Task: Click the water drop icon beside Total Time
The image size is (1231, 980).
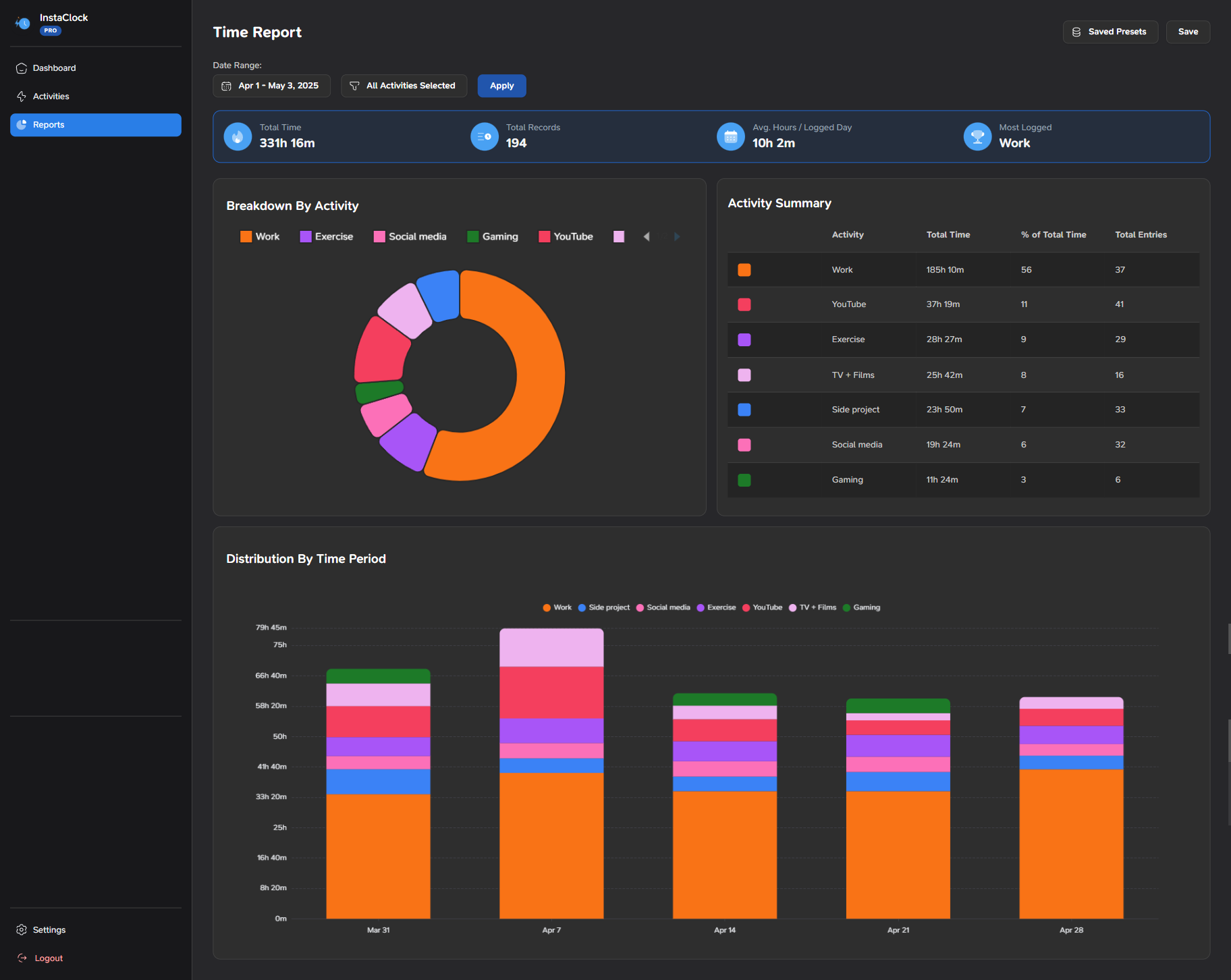Action: coord(238,136)
